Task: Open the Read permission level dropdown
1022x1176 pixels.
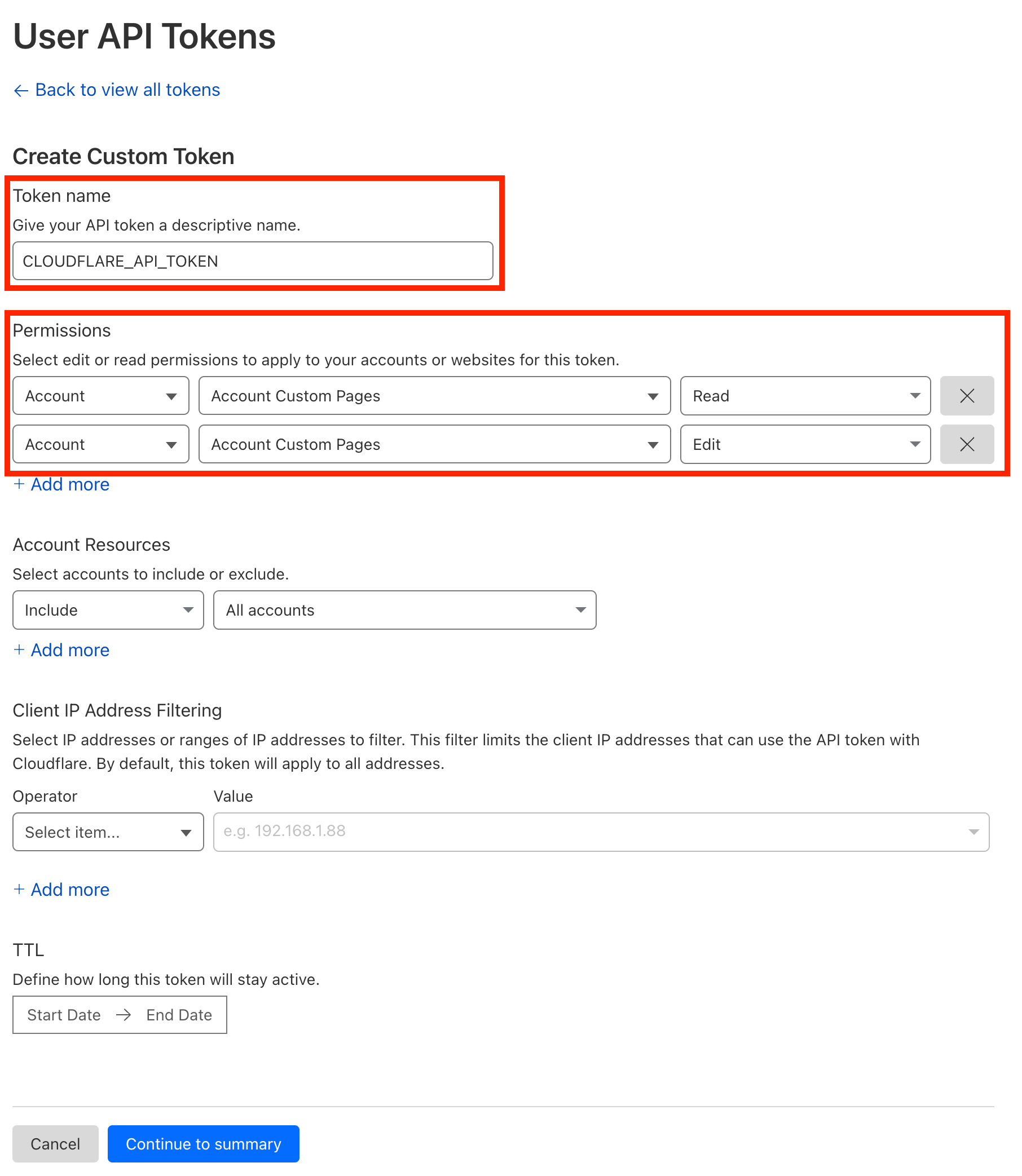Action: coord(805,396)
